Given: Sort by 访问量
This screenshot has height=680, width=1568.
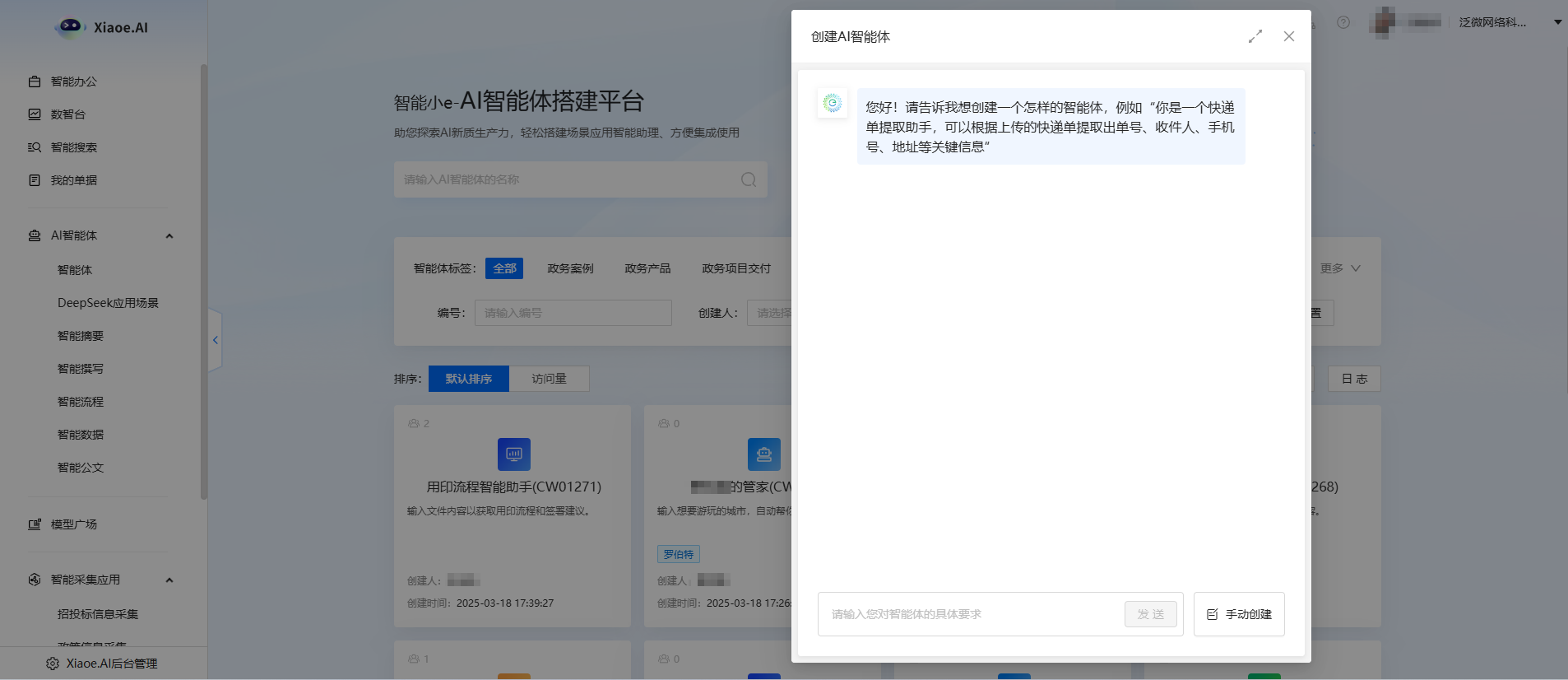Looking at the screenshot, I should click(549, 379).
